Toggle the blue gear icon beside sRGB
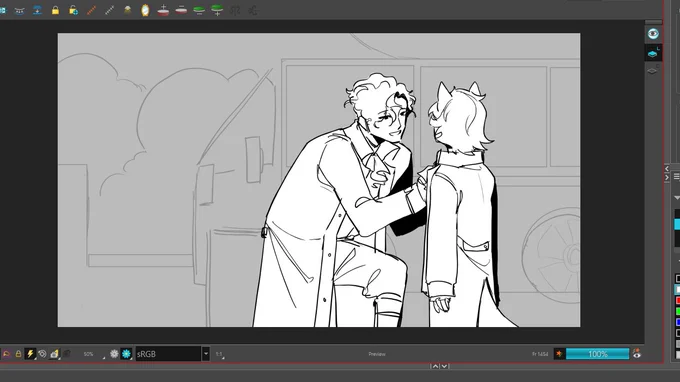 click(126, 354)
